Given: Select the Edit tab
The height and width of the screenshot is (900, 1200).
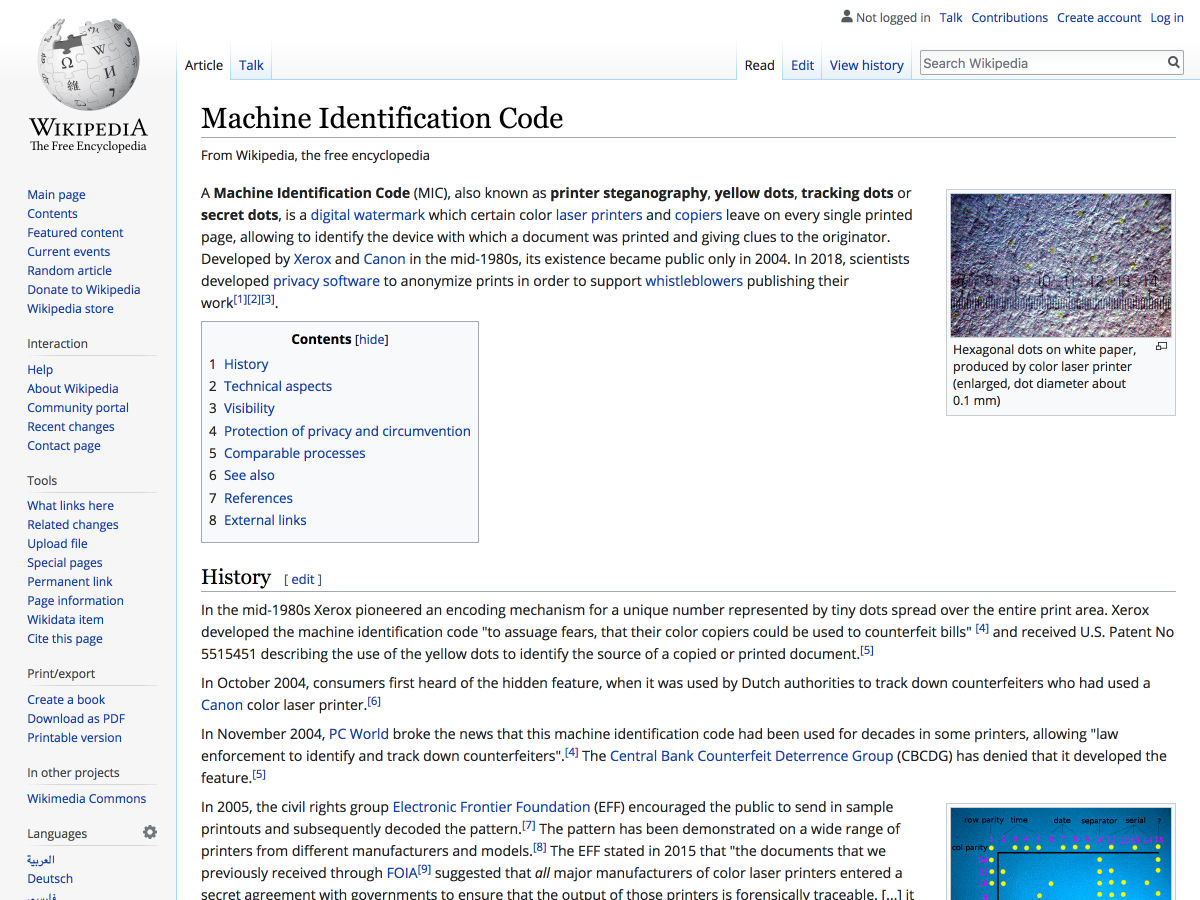Looking at the screenshot, I should coord(802,65).
